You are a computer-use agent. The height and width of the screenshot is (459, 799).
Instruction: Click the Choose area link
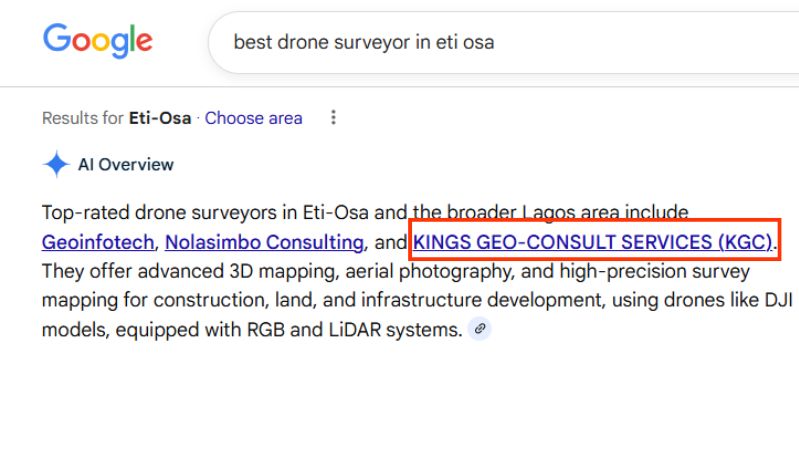[x=253, y=118]
